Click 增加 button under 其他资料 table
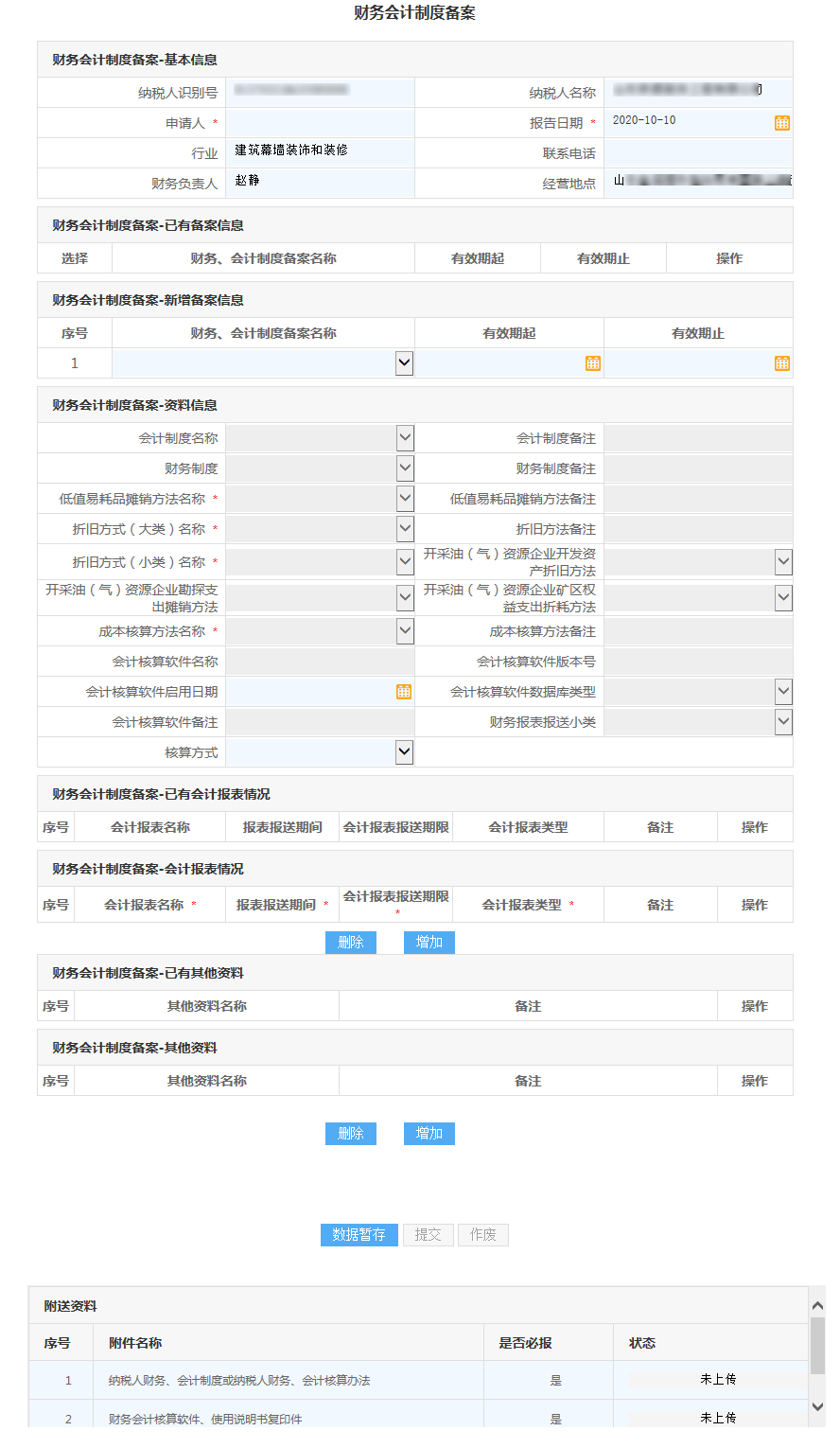 (429, 1134)
